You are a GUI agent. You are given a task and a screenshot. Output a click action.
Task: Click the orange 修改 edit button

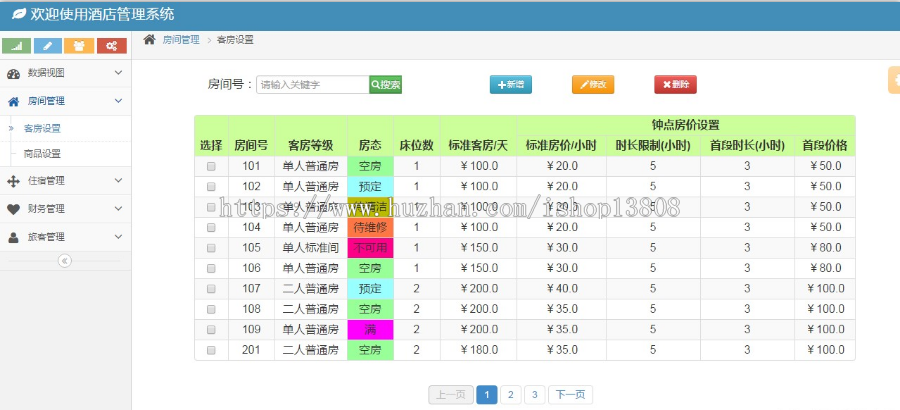tap(593, 84)
